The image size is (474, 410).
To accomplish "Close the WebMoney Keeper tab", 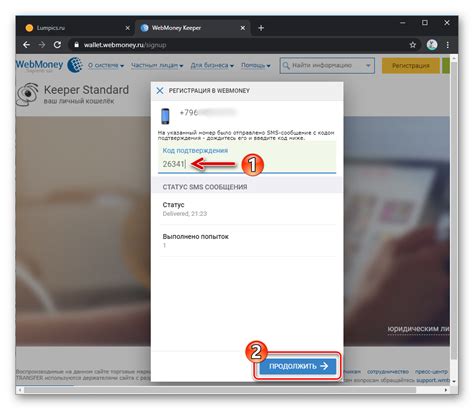I will click(243, 28).
